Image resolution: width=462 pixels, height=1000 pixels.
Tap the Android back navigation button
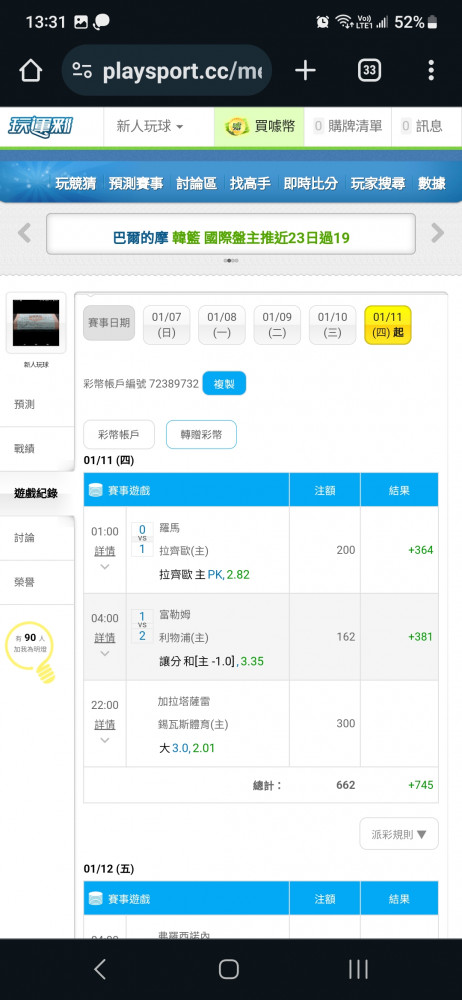point(100,969)
